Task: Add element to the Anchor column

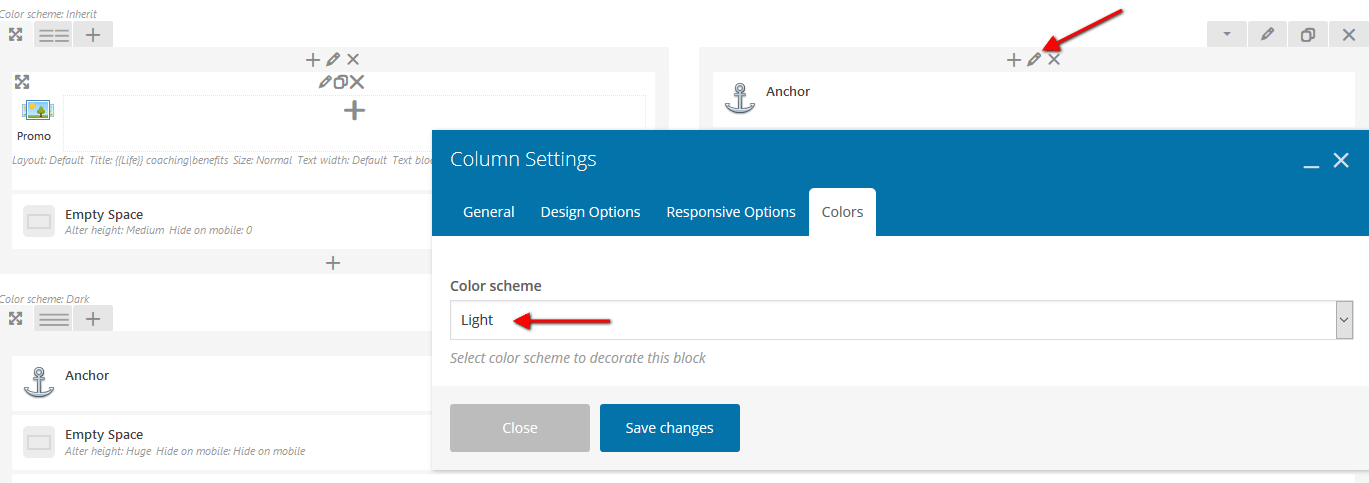Action: (x=1013, y=60)
